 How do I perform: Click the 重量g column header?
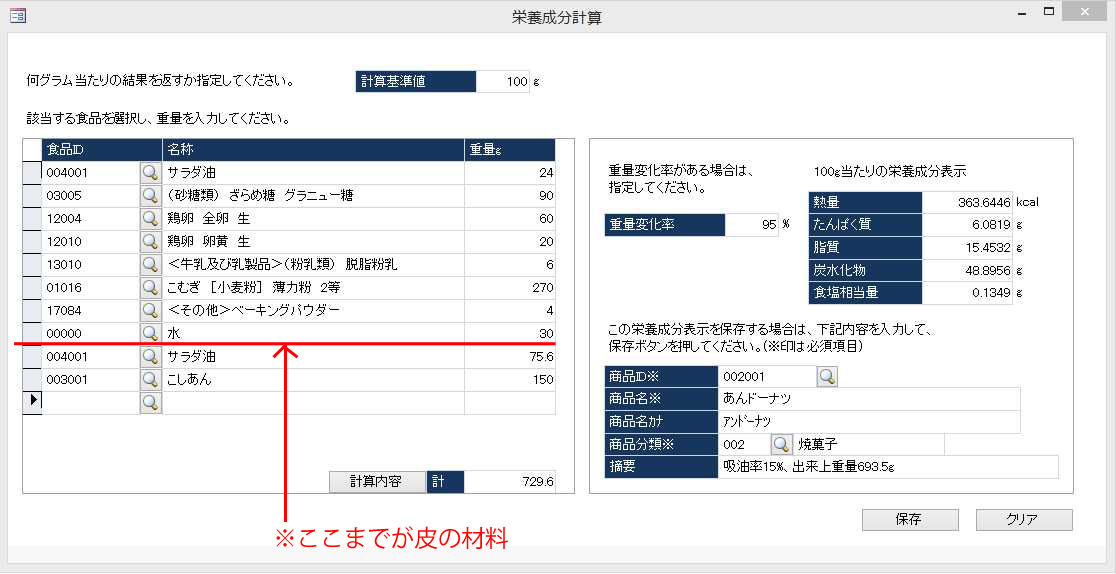coord(510,150)
